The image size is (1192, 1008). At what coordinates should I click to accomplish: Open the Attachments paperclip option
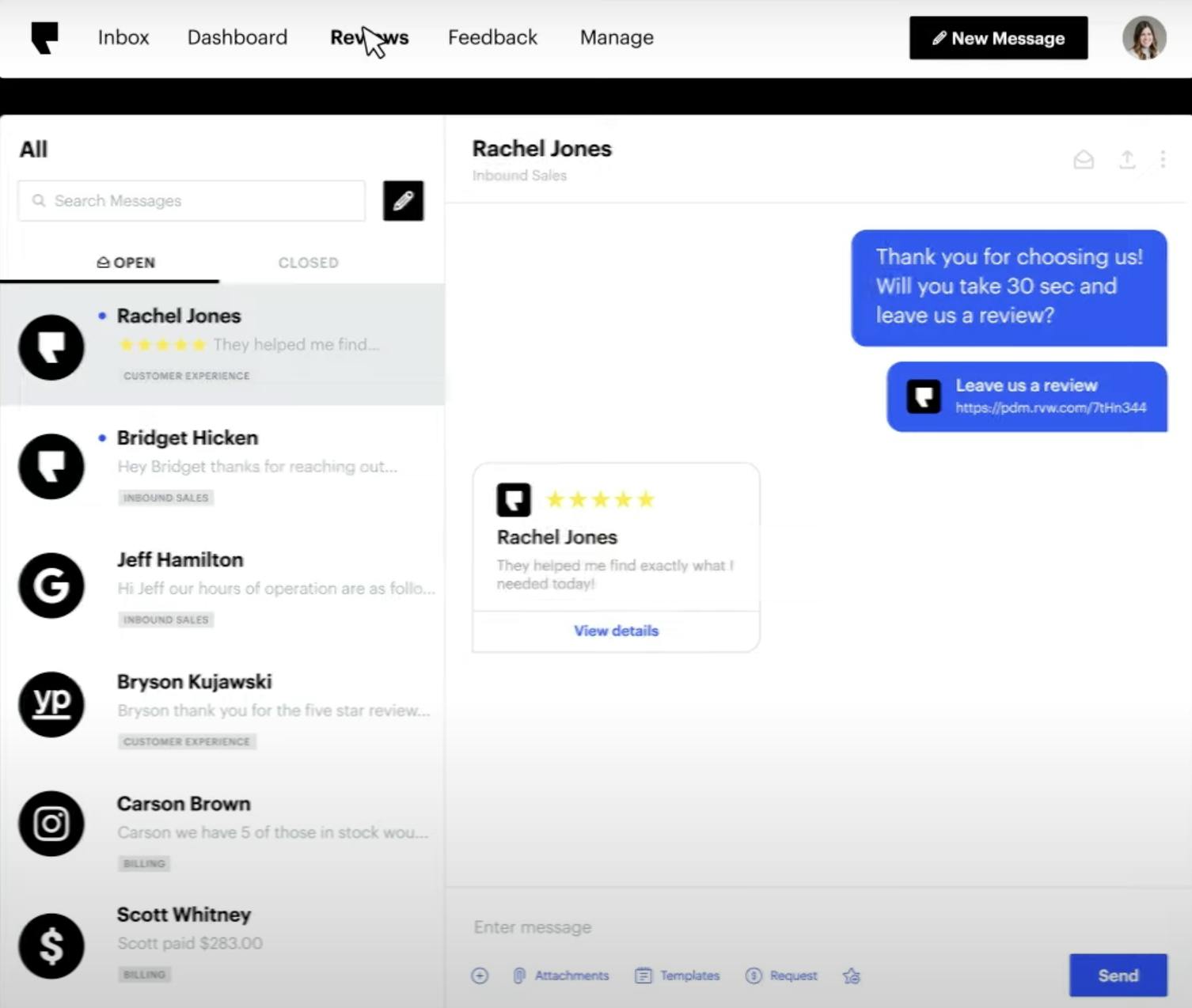point(562,976)
